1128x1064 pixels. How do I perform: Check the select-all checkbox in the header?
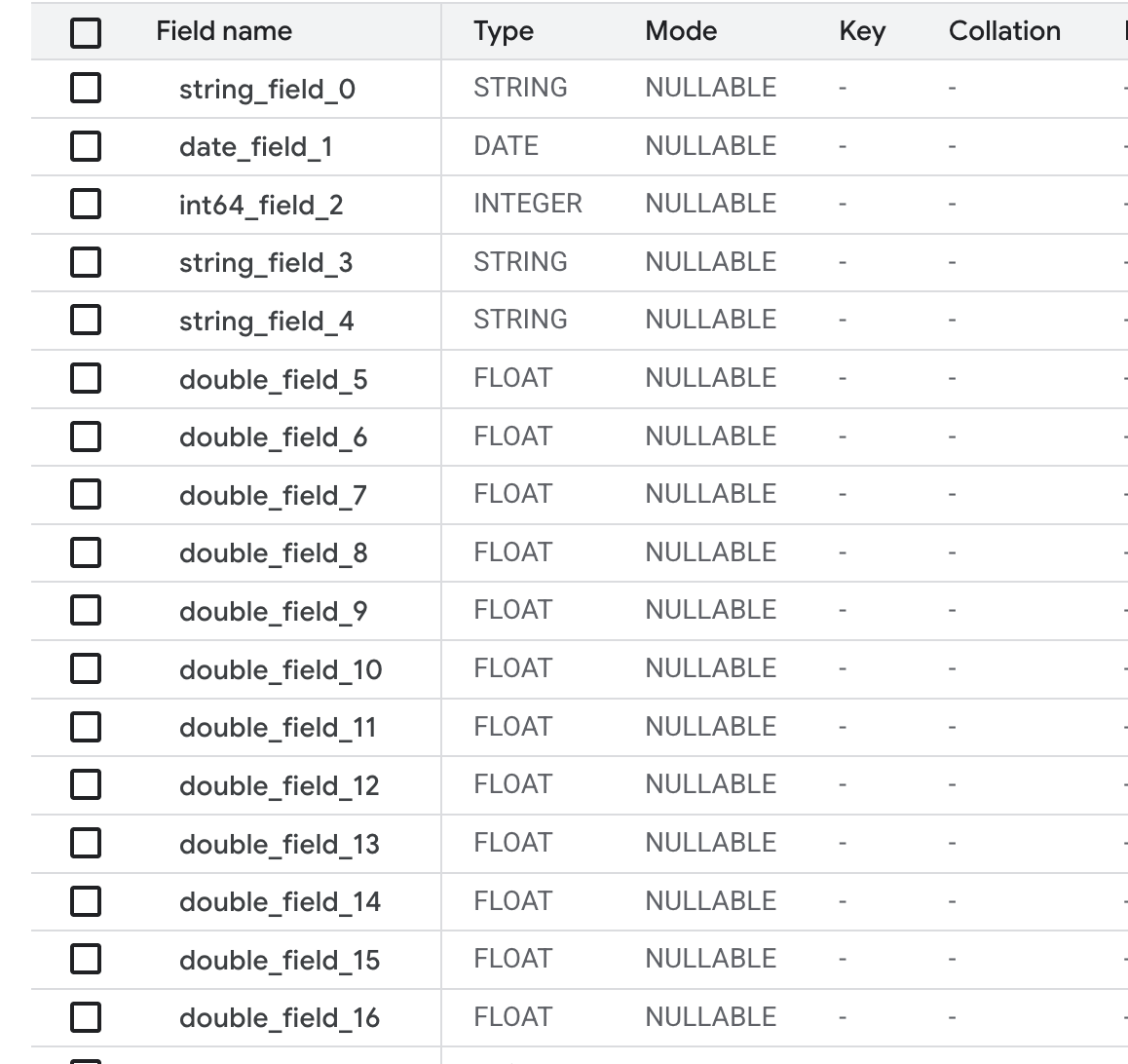(86, 33)
